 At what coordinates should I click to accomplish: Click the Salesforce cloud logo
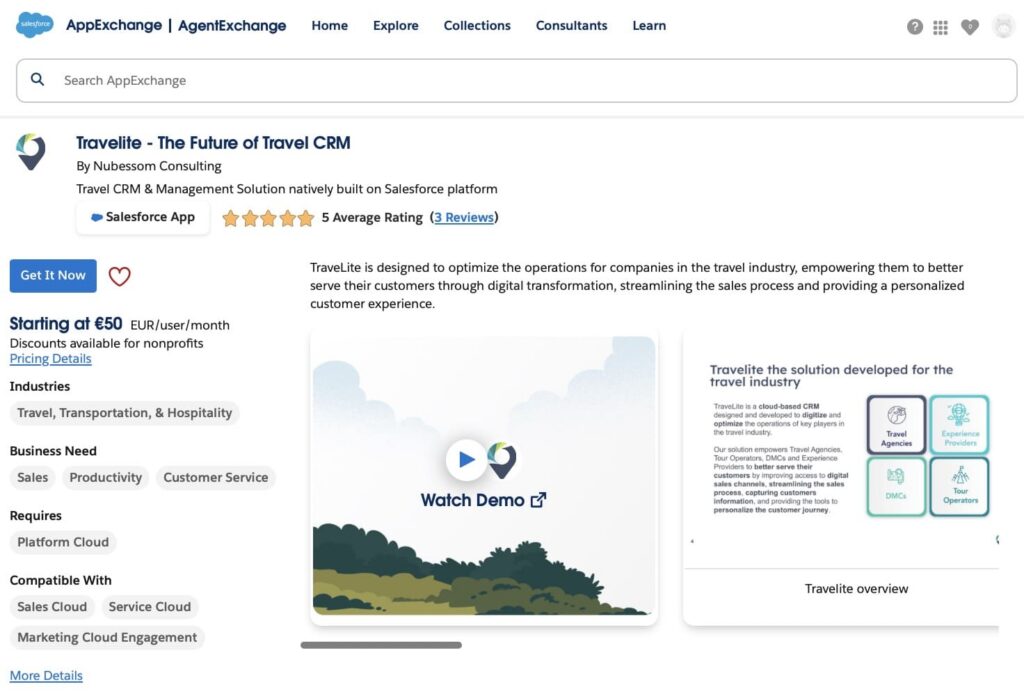(35, 25)
